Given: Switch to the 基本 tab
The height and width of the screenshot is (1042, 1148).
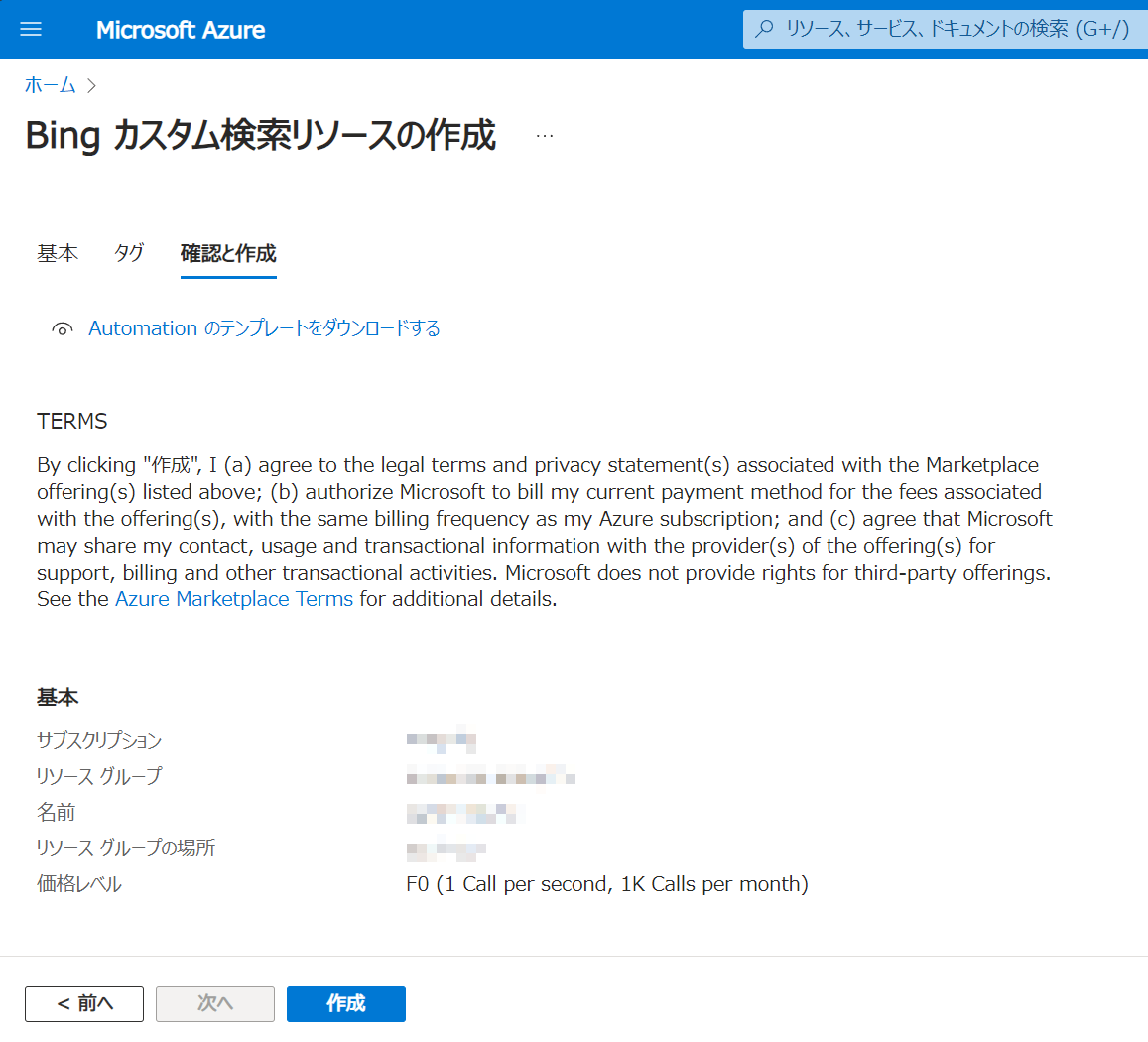Looking at the screenshot, I should tap(58, 253).
